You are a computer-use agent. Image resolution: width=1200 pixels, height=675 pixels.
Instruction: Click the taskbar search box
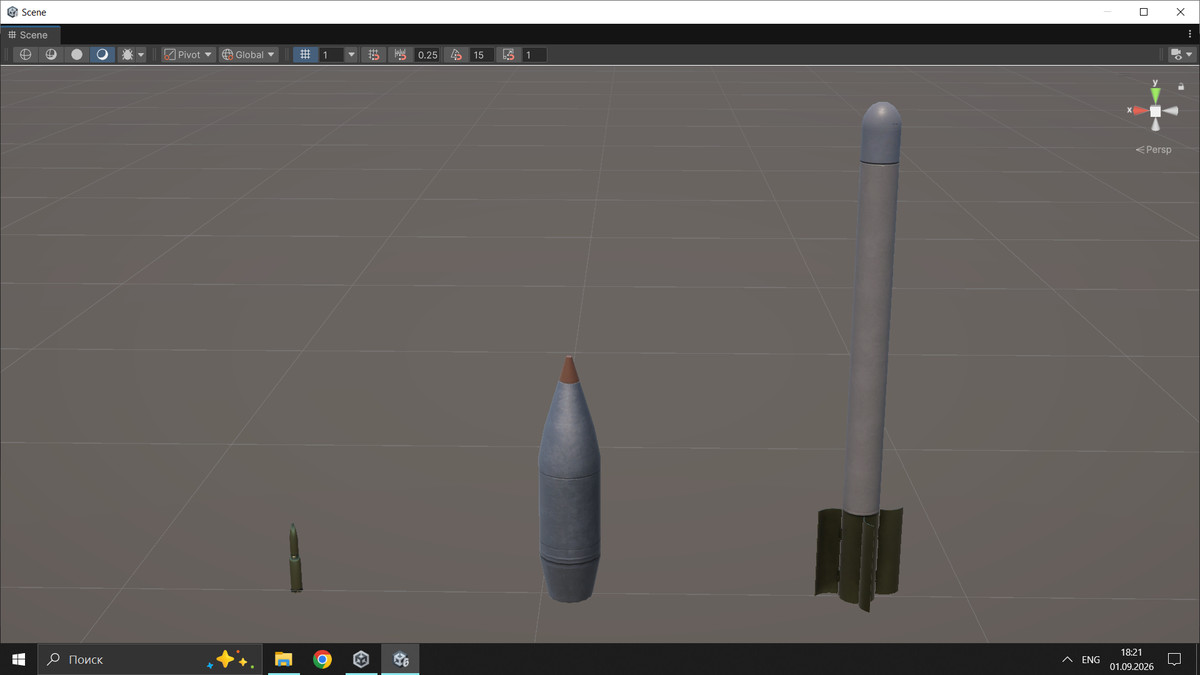[150, 659]
